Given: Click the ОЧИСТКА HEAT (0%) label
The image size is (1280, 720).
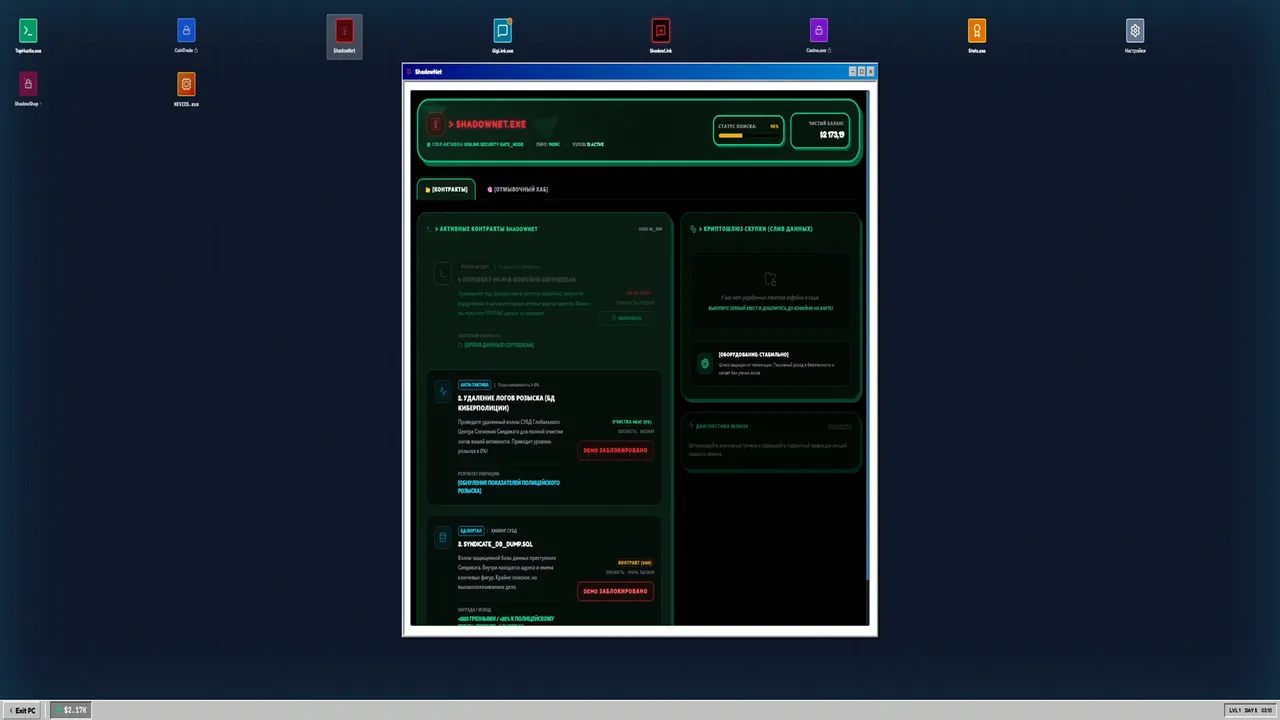Looking at the screenshot, I should click(632, 422).
